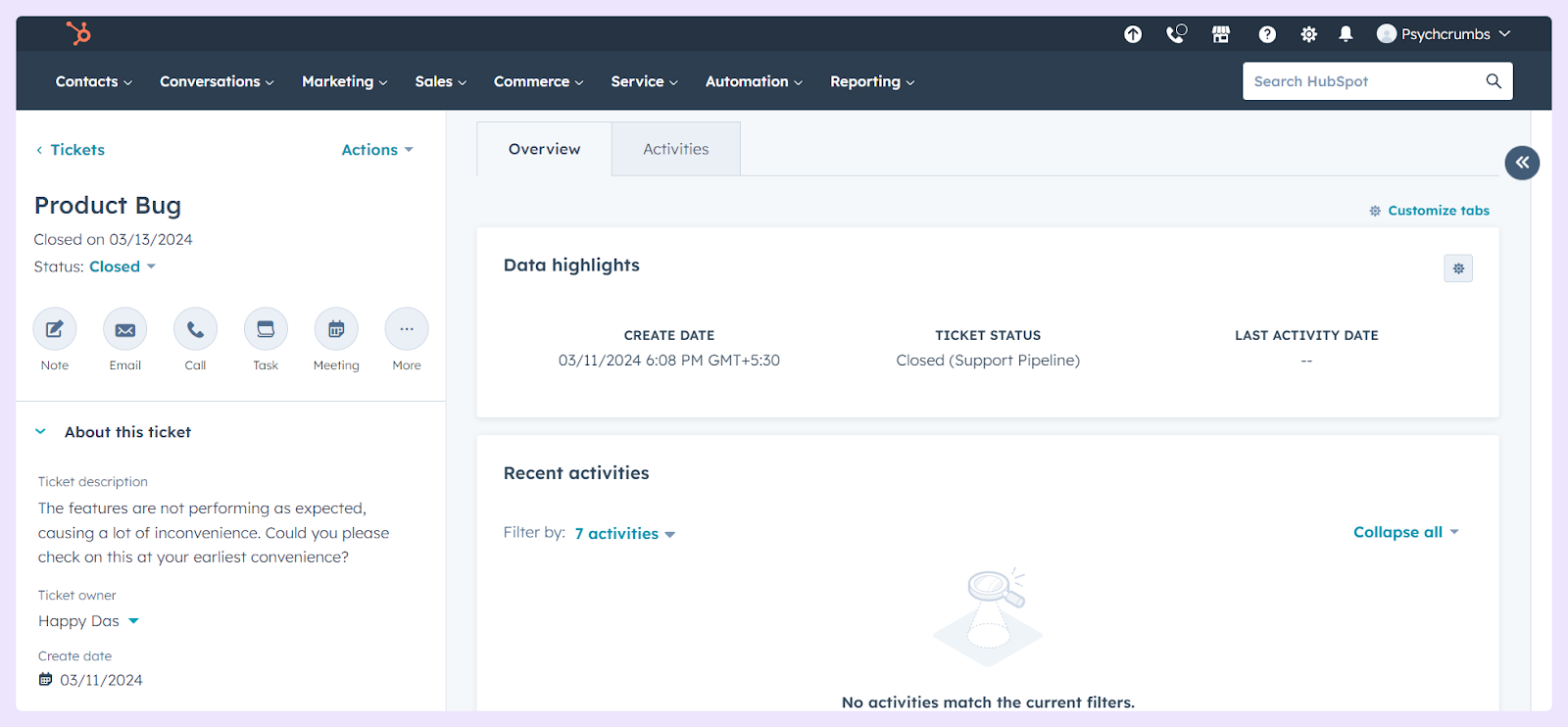
Task: Open the Conversations menu
Action: [217, 81]
